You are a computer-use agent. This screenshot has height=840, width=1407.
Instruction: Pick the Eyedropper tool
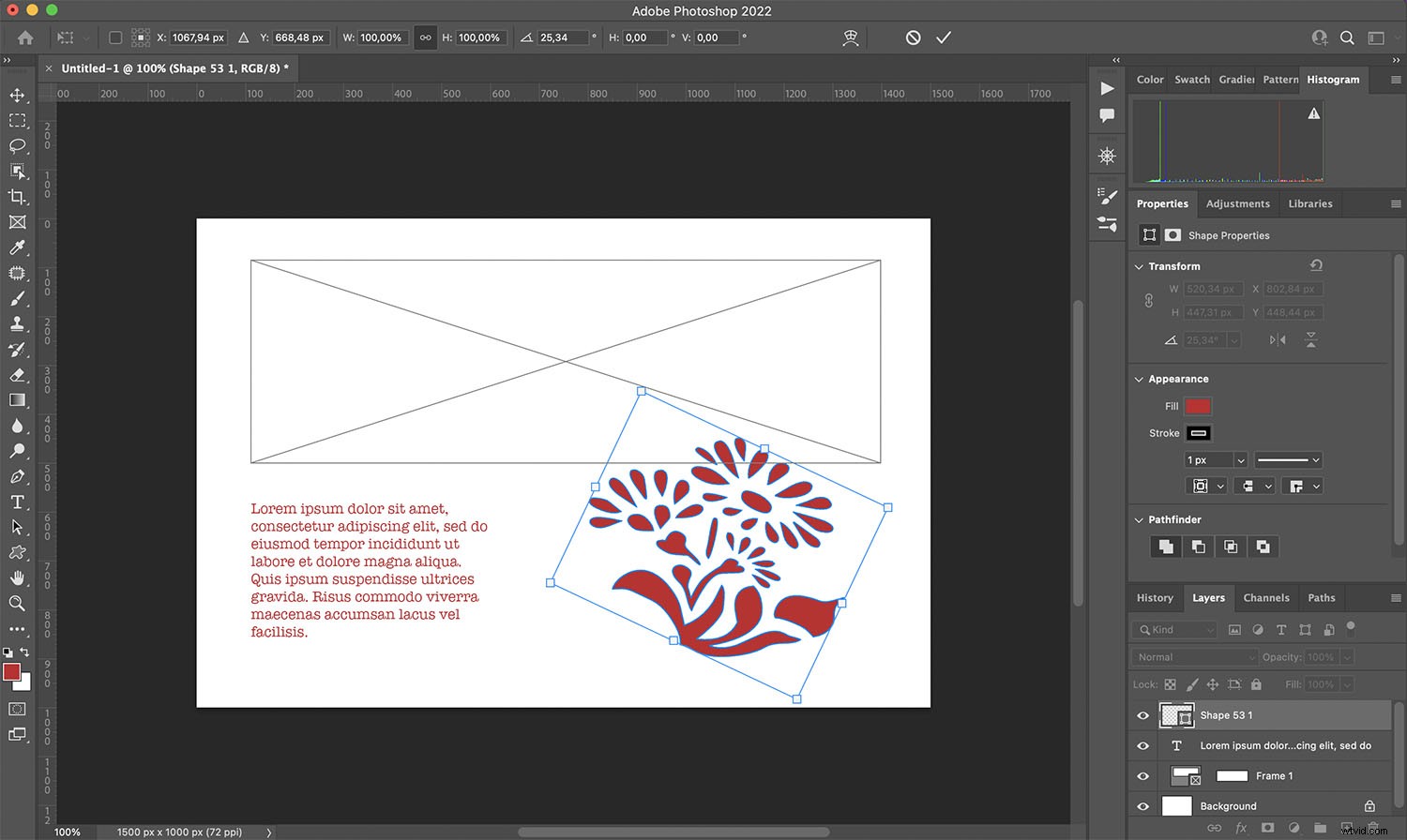coord(17,247)
